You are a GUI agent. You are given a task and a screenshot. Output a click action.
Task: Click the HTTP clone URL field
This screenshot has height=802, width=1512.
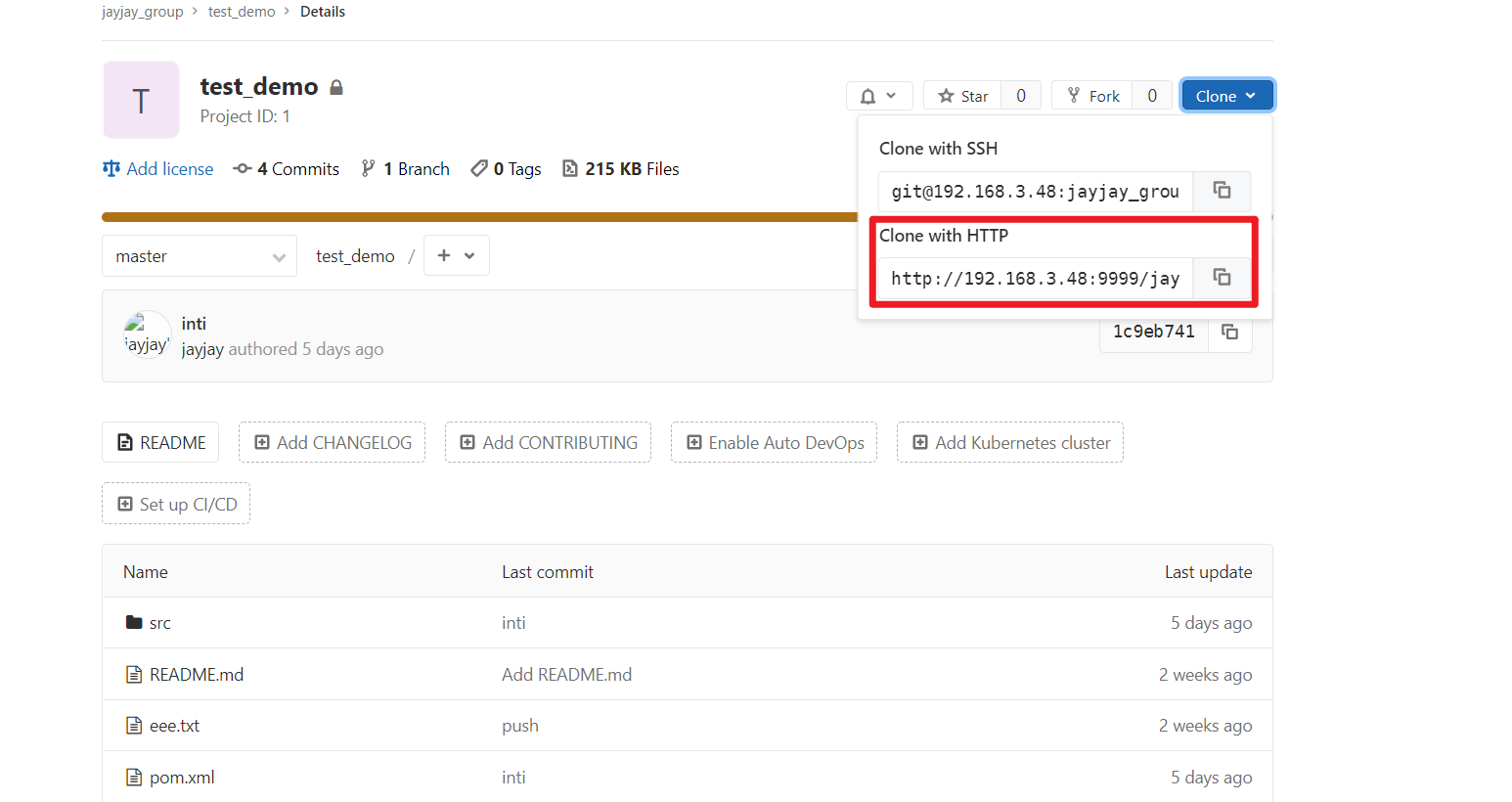pyautogui.click(x=1035, y=279)
